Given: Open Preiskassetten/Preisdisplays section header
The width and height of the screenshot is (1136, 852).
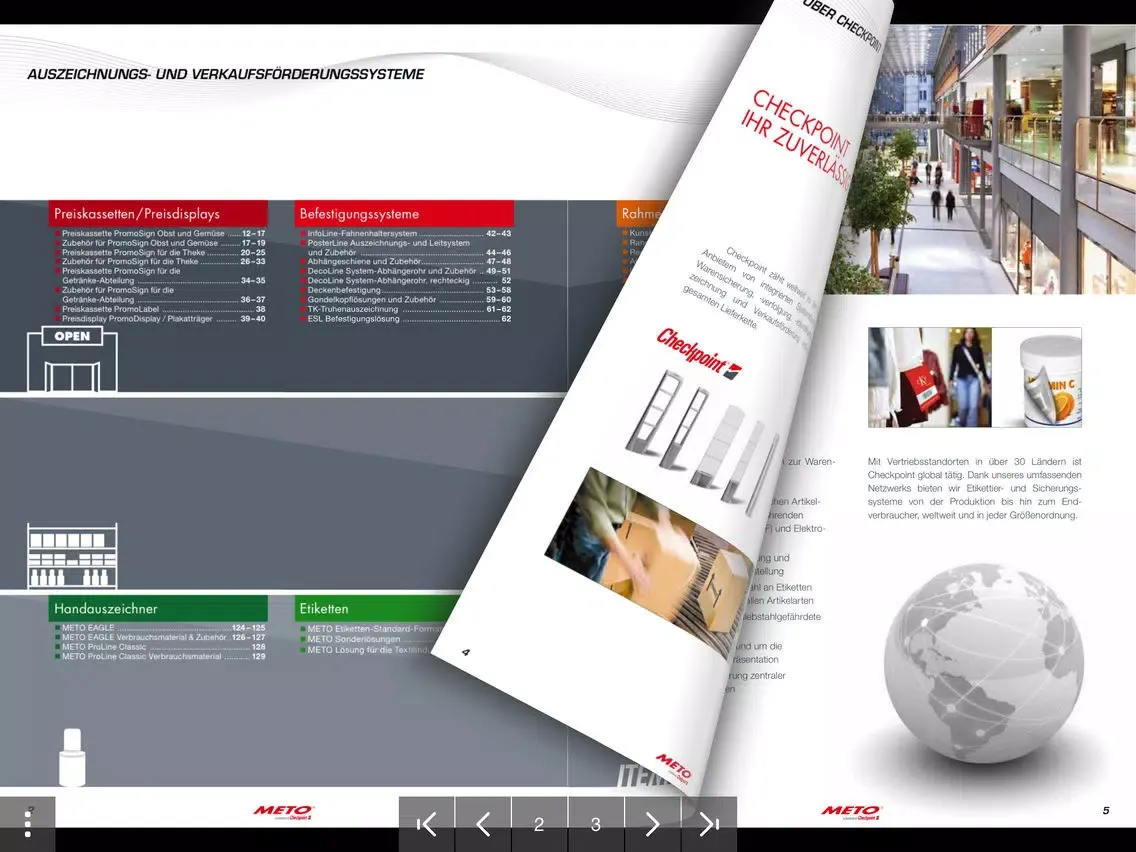Looking at the screenshot, I should [158, 214].
